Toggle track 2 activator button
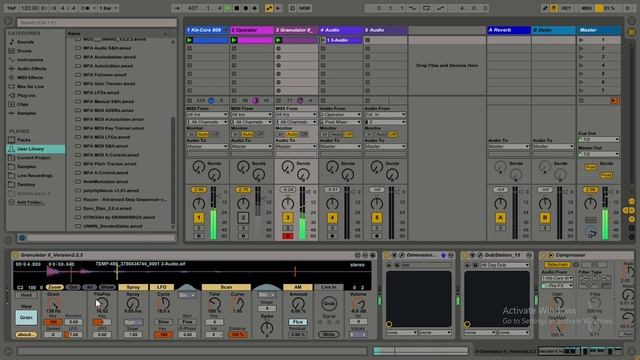 [x=243, y=218]
